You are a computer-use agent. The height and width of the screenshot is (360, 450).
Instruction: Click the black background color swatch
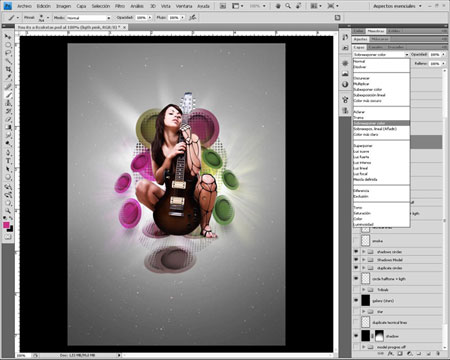click(11, 229)
